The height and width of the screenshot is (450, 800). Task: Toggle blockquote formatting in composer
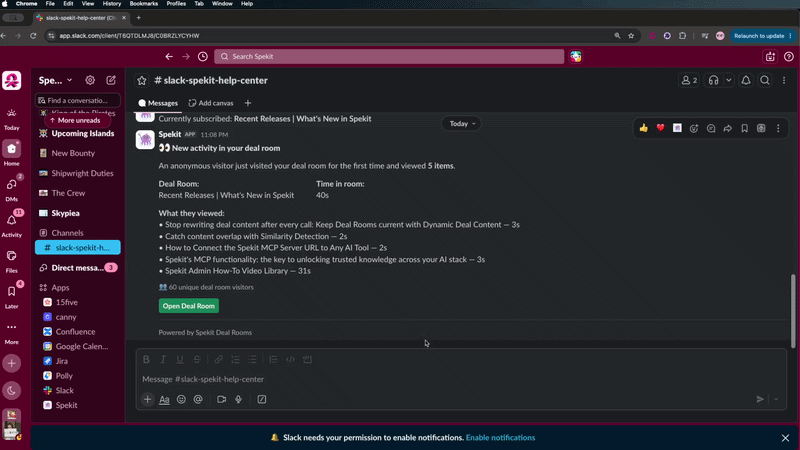tap(273, 360)
